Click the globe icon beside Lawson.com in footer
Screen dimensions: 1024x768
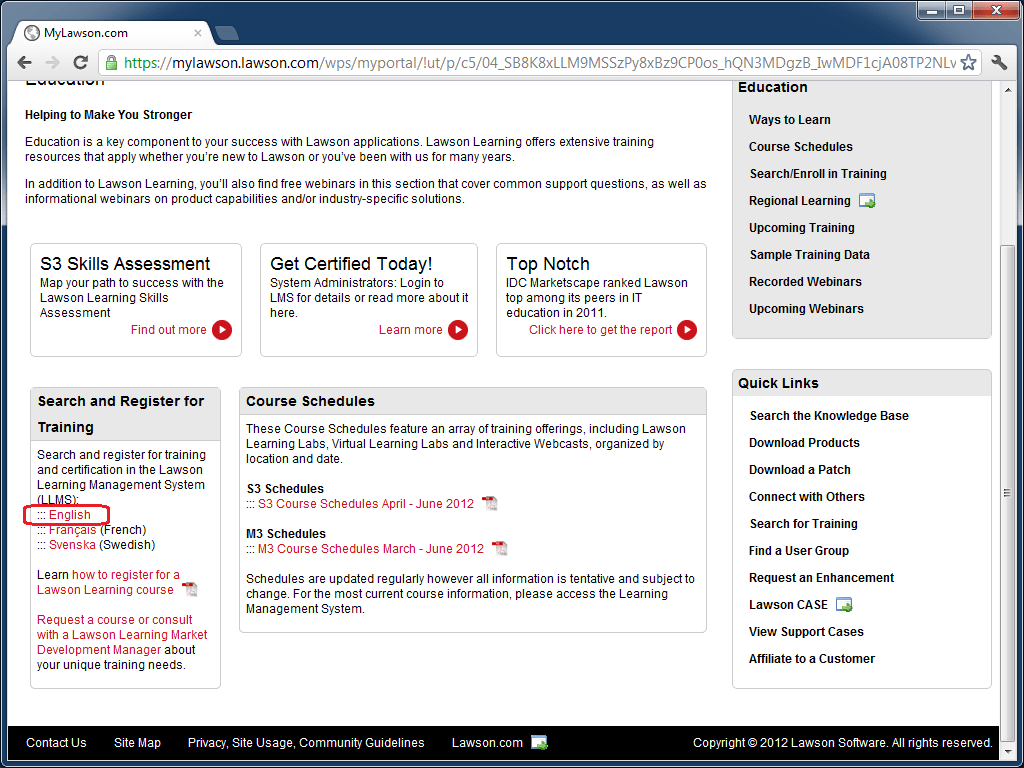538,743
